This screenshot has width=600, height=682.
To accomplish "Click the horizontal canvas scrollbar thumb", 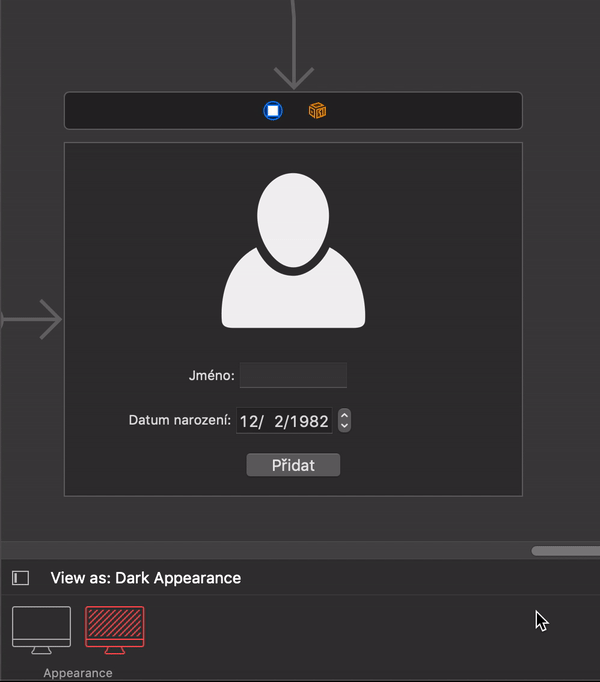I will click(566, 551).
